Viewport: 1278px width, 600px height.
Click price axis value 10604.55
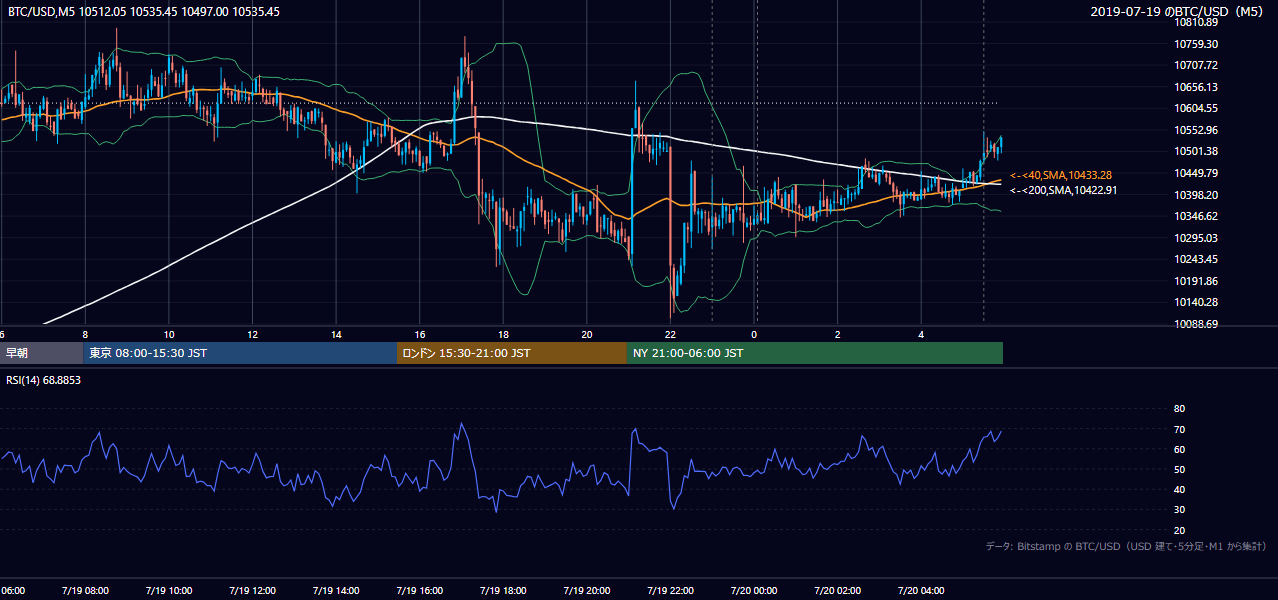click(x=1196, y=108)
